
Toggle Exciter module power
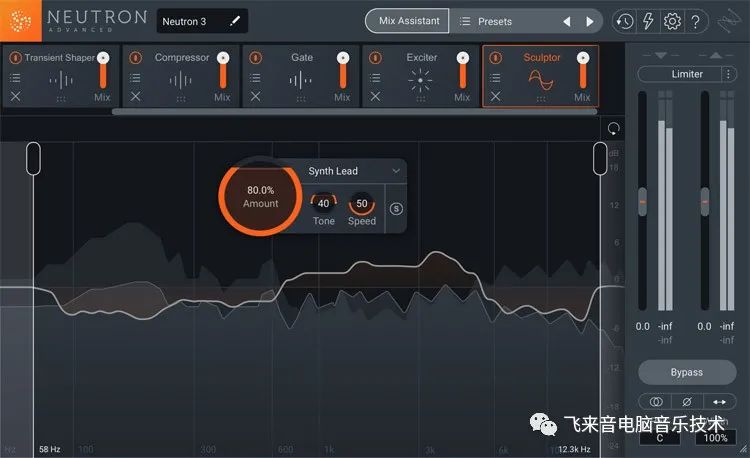coord(375,57)
